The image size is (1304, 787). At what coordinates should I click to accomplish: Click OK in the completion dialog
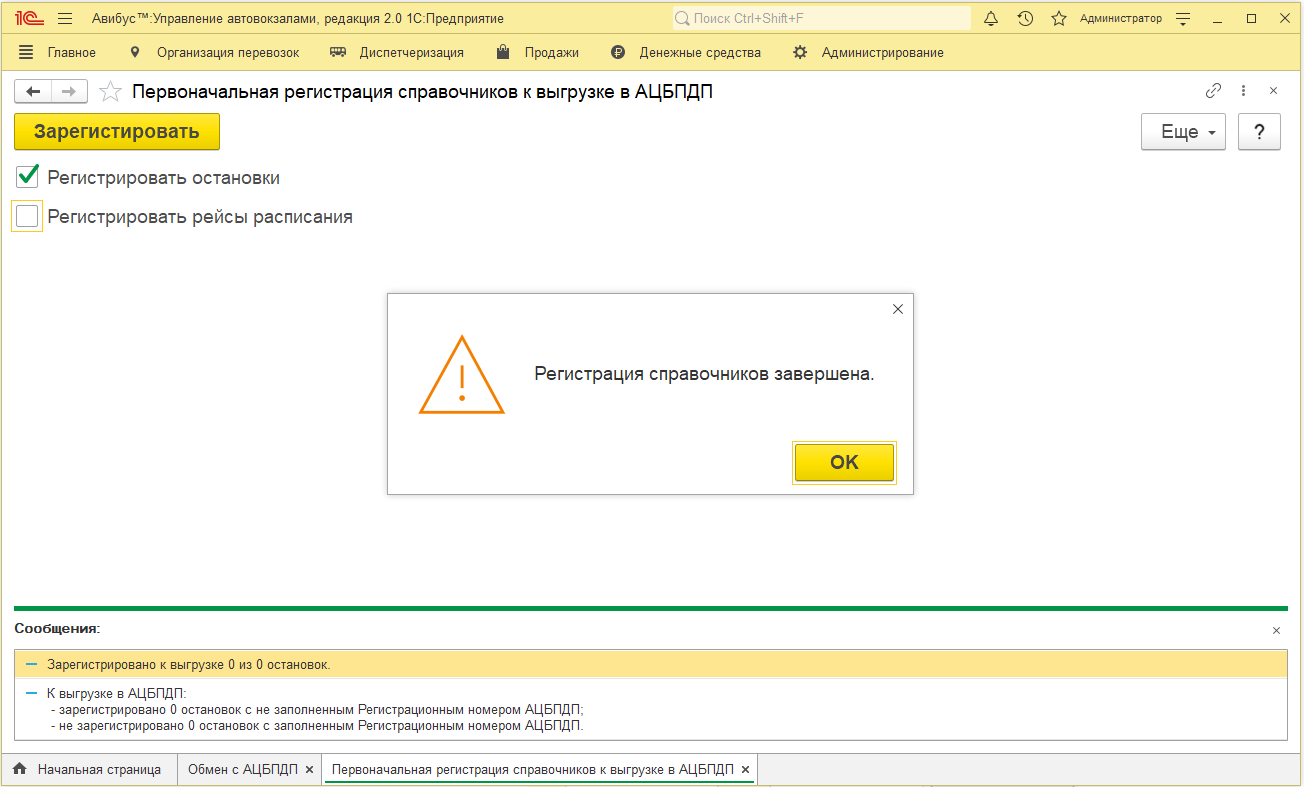coord(844,461)
